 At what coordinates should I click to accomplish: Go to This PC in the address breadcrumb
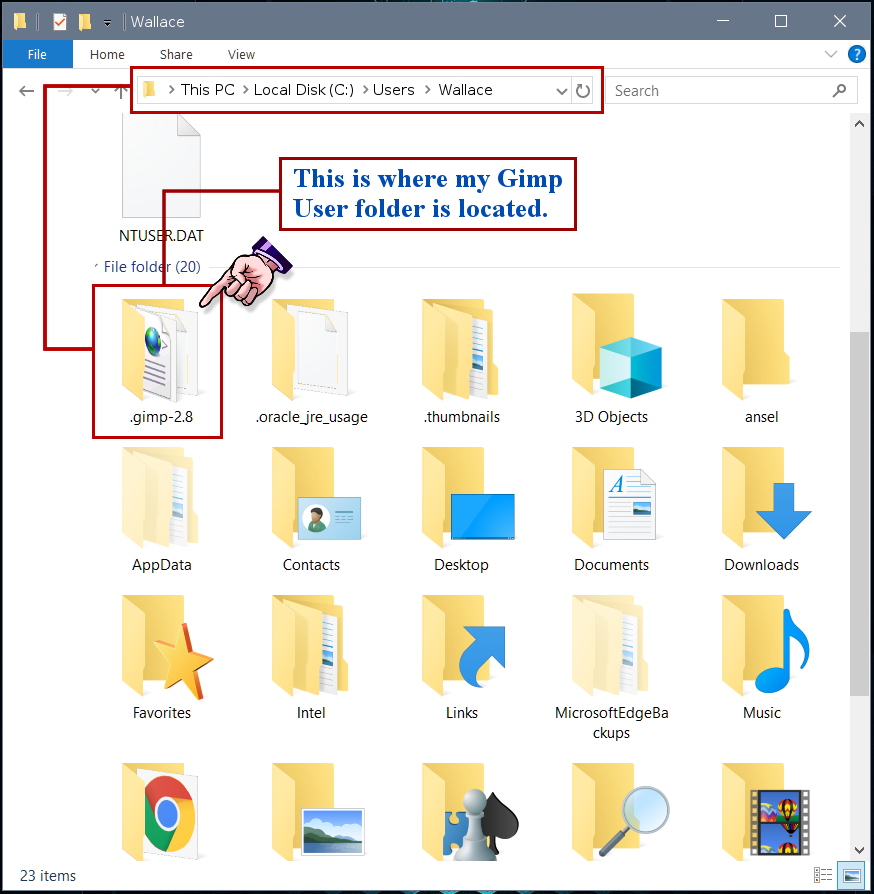click(208, 90)
